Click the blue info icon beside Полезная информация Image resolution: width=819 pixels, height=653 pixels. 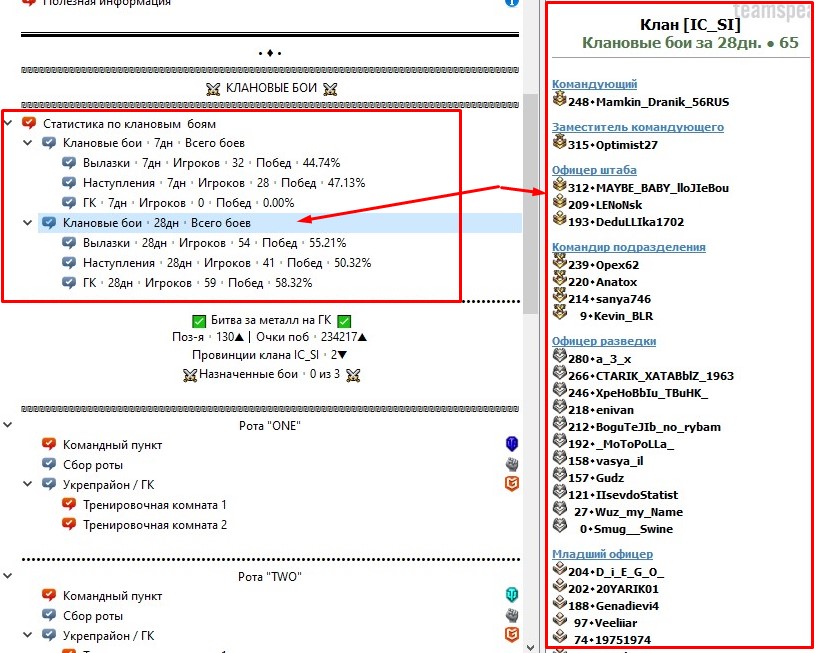512,3
